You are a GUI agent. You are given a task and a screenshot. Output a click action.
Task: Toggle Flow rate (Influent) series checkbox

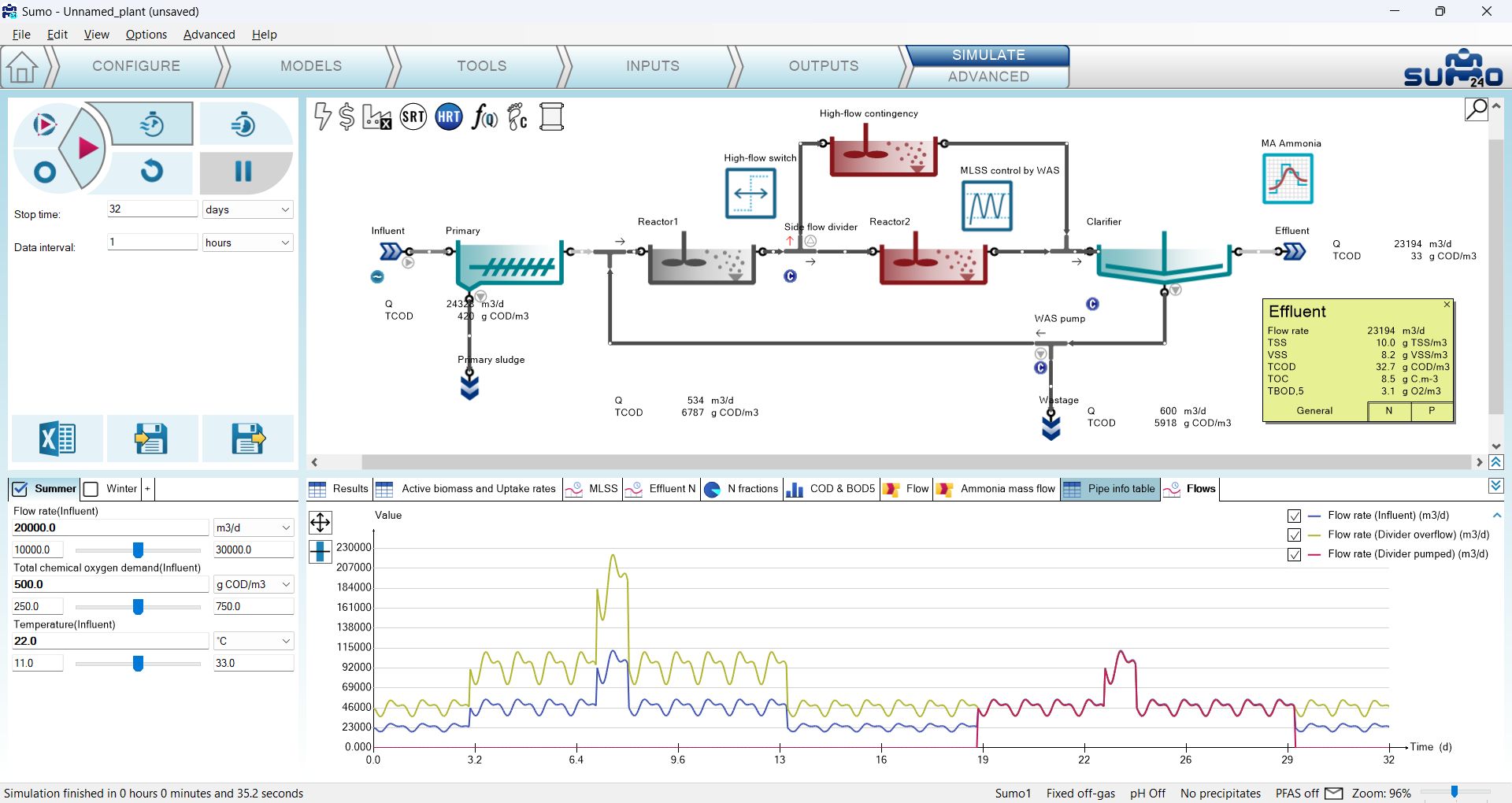pos(1294,516)
